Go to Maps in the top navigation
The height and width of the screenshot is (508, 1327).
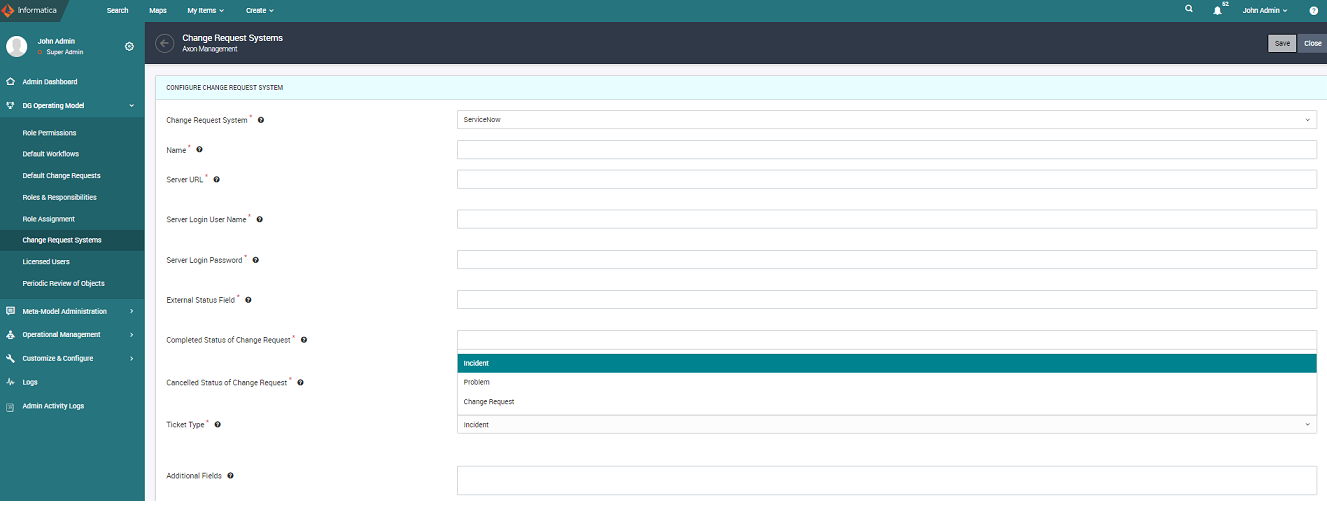coord(158,10)
